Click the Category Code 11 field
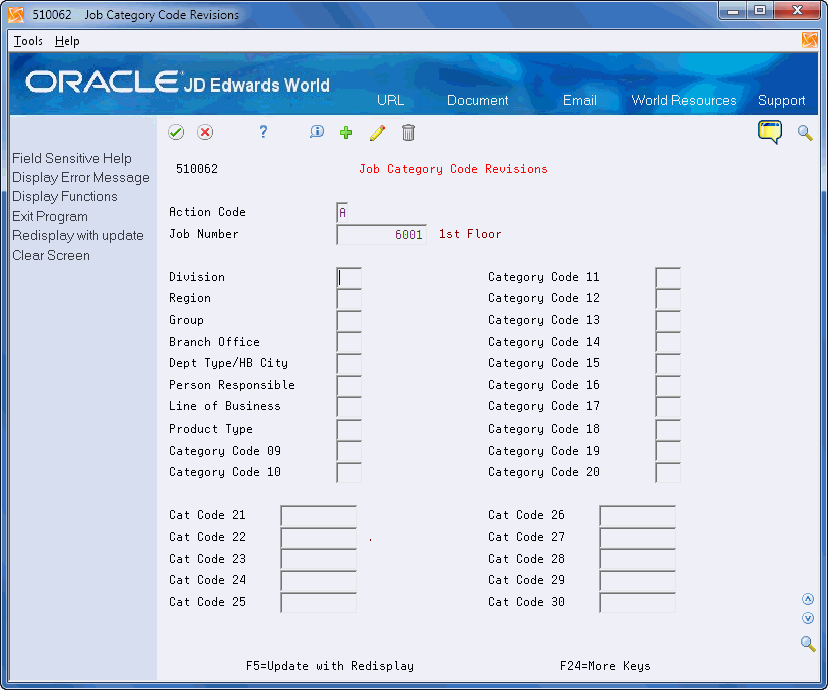Image resolution: width=828 pixels, height=690 pixels. point(668,278)
